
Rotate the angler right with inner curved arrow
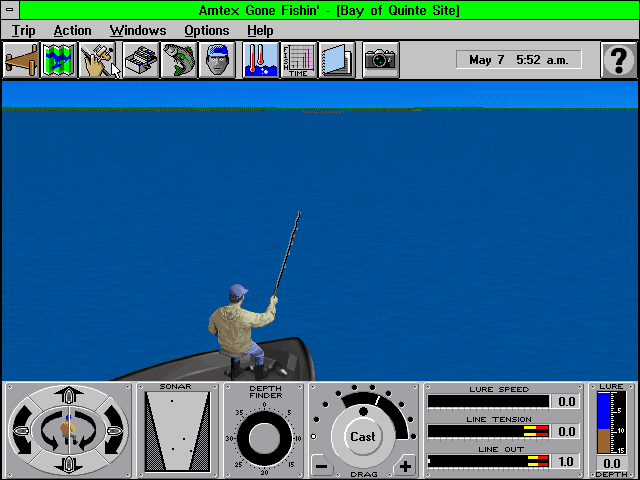point(86,431)
